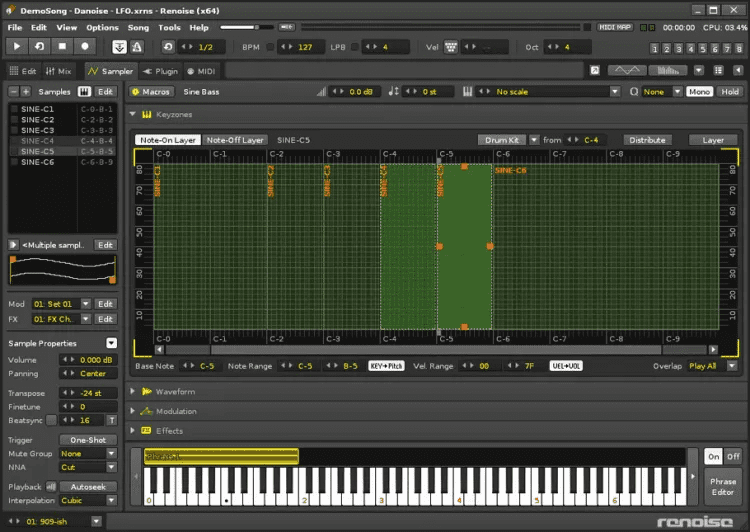Click the metronome icon in toolbar
Viewport: 750px width, 532px height.
(137, 46)
